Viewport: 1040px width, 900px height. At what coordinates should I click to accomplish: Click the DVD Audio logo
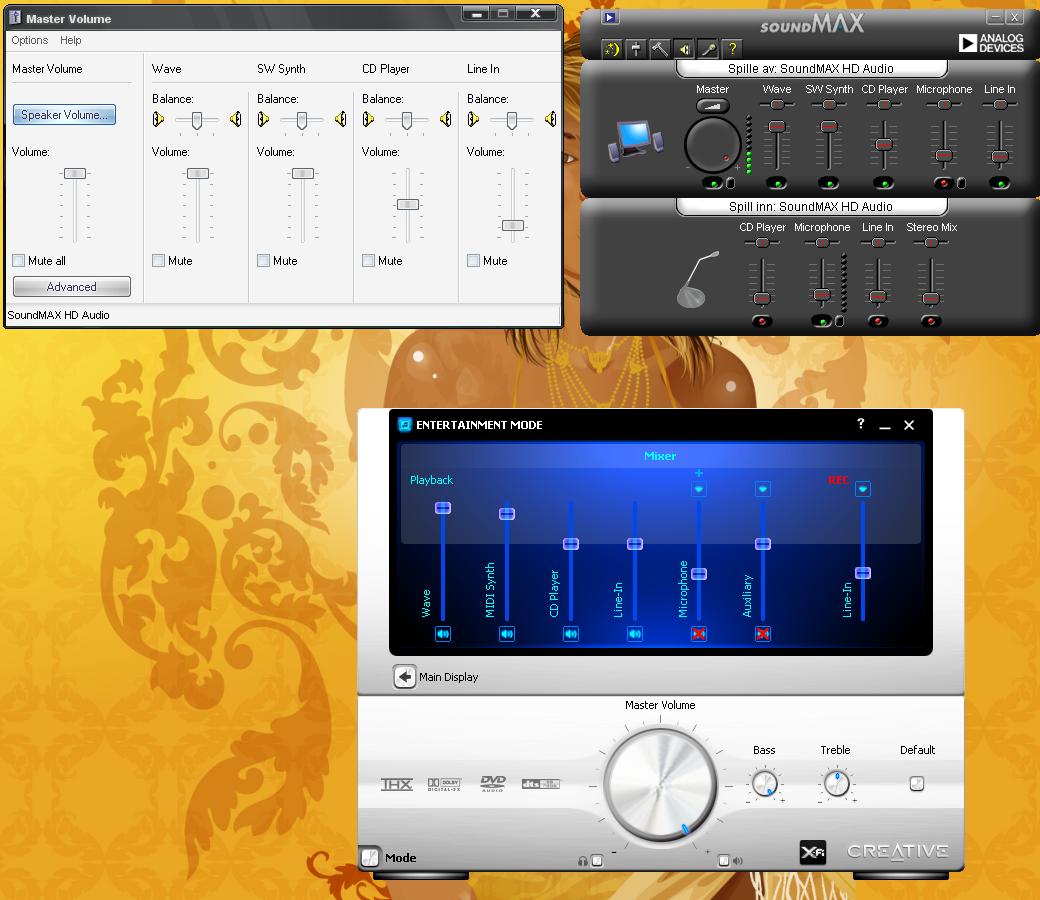pos(493,784)
